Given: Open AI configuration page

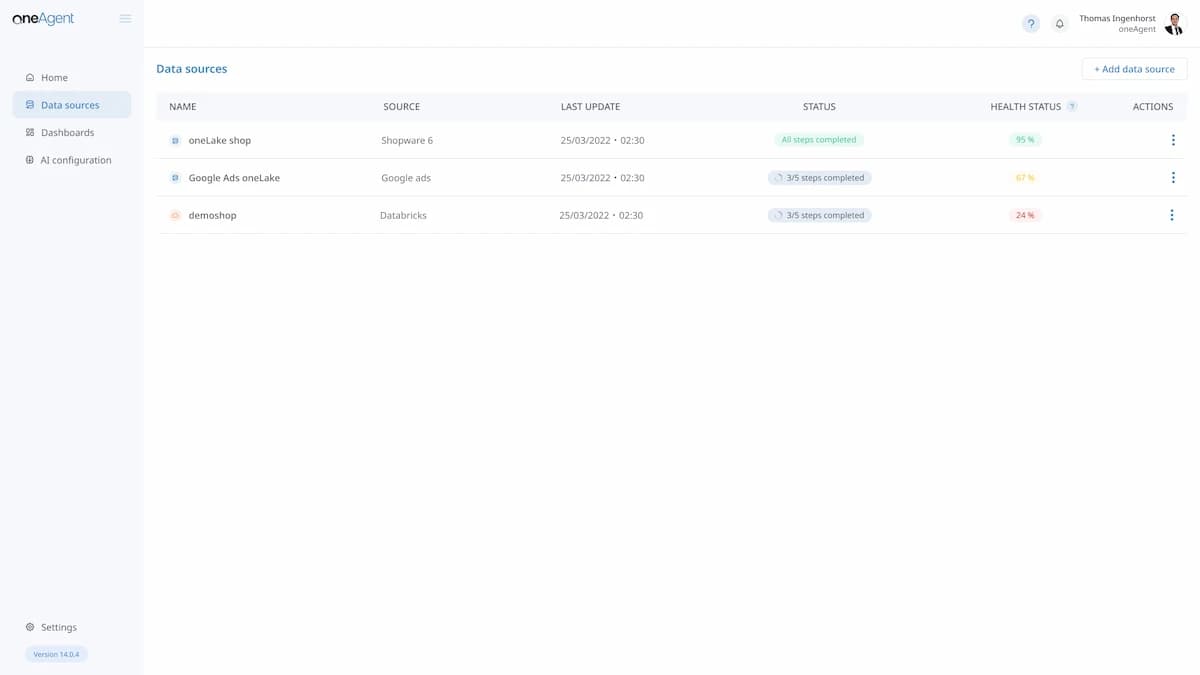Looking at the screenshot, I should (75, 160).
